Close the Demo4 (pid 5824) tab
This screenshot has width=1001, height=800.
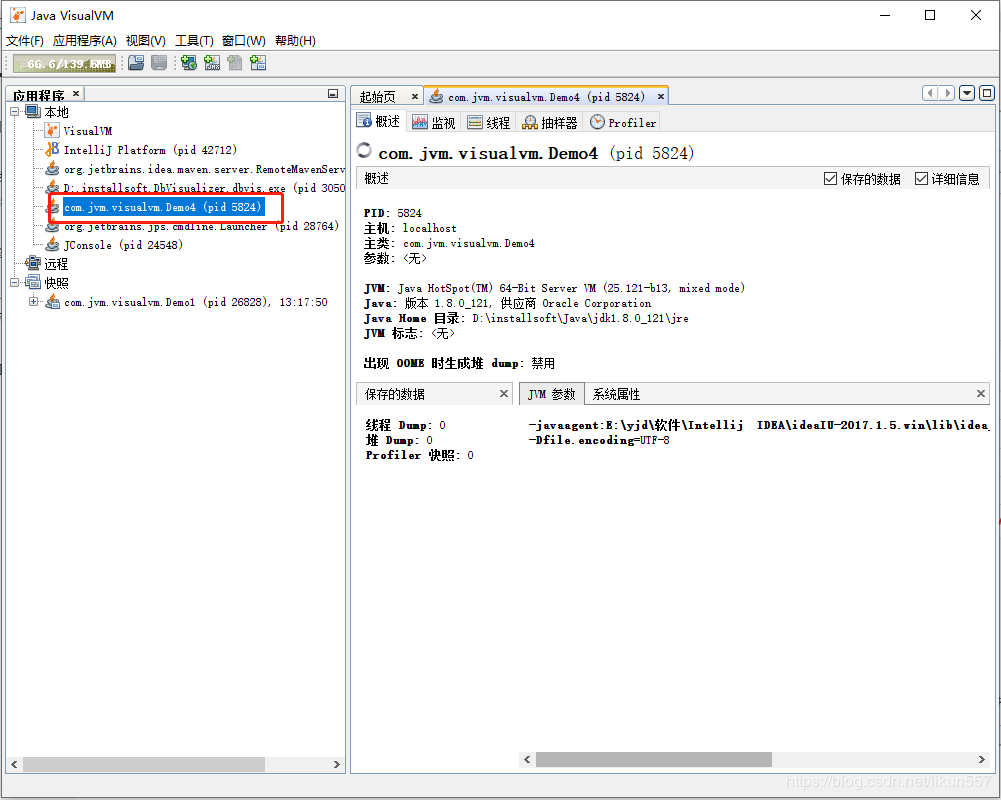(x=661, y=96)
